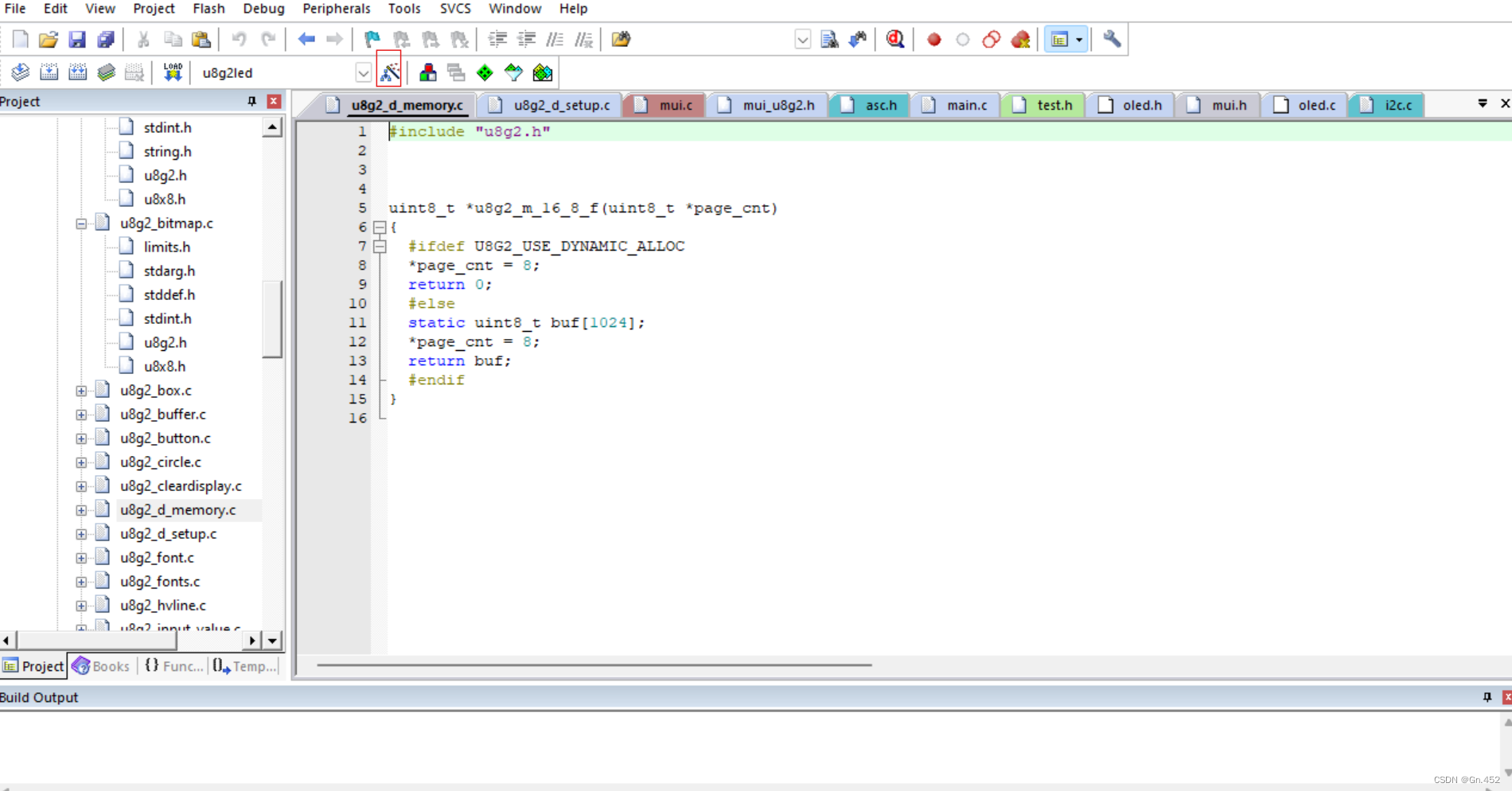The width and height of the screenshot is (1512, 791).
Task: Open Configuration wrench icon
Action: (x=1112, y=39)
